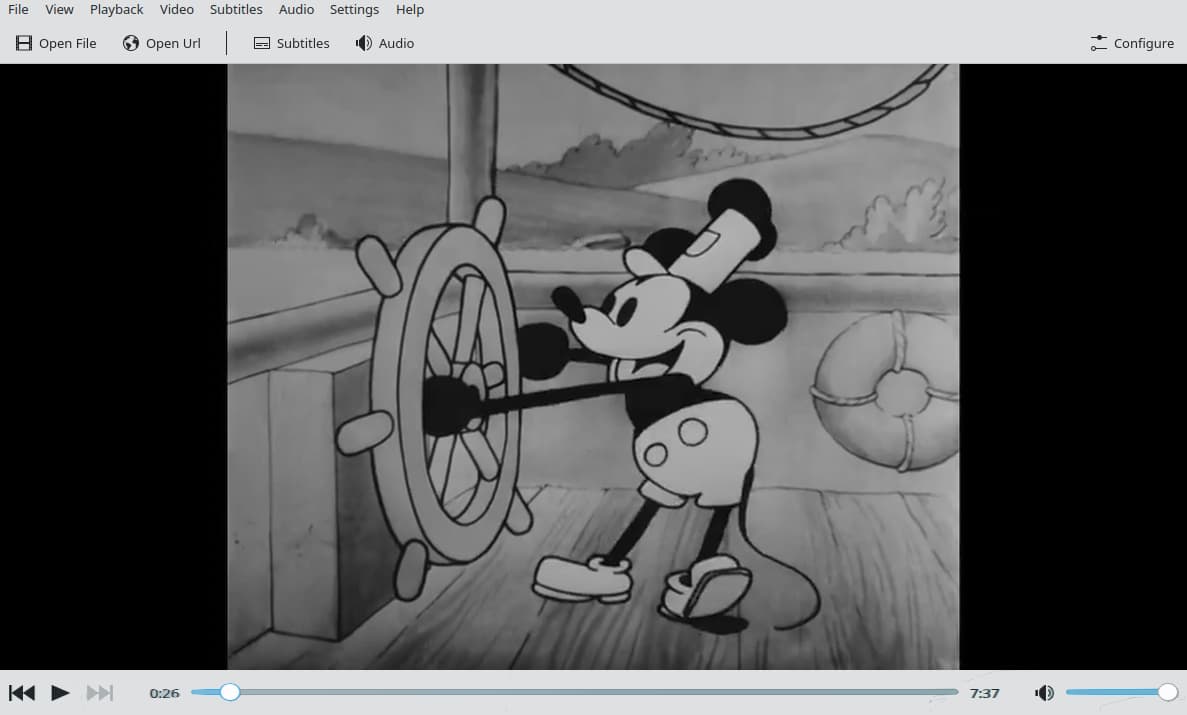The width and height of the screenshot is (1187, 715).
Task: Click the Subtitles toolbar button
Action: 291,43
